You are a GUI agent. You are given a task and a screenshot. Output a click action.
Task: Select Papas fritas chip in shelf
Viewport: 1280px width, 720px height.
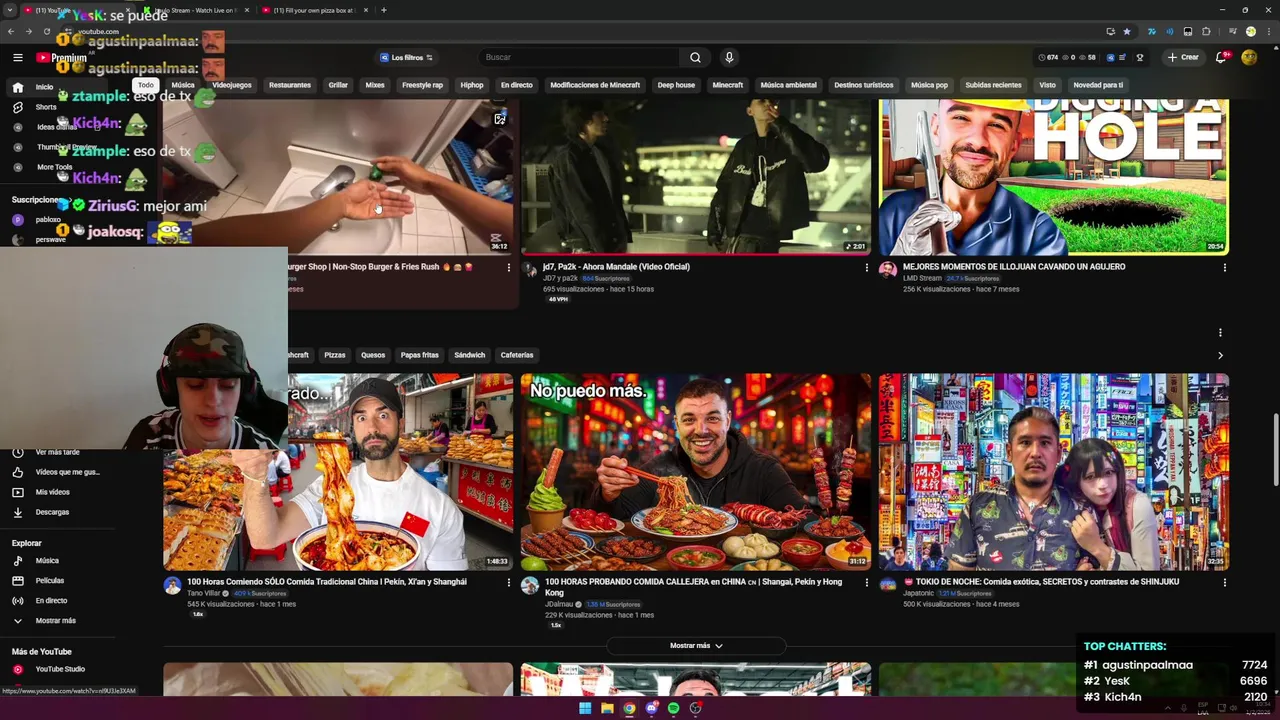tap(420, 355)
